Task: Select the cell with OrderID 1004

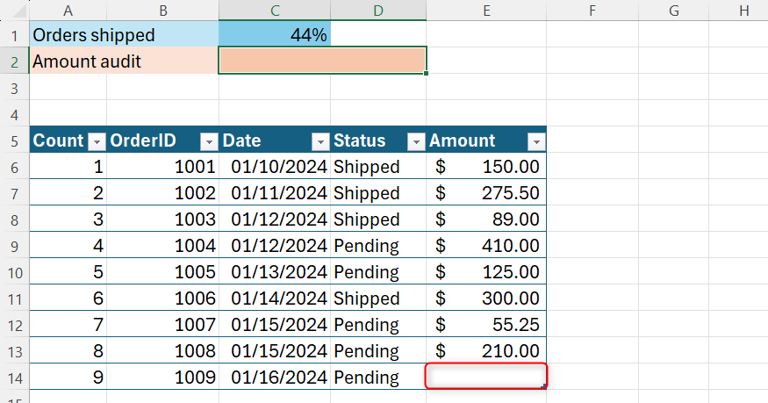Action: pos(163,245)
